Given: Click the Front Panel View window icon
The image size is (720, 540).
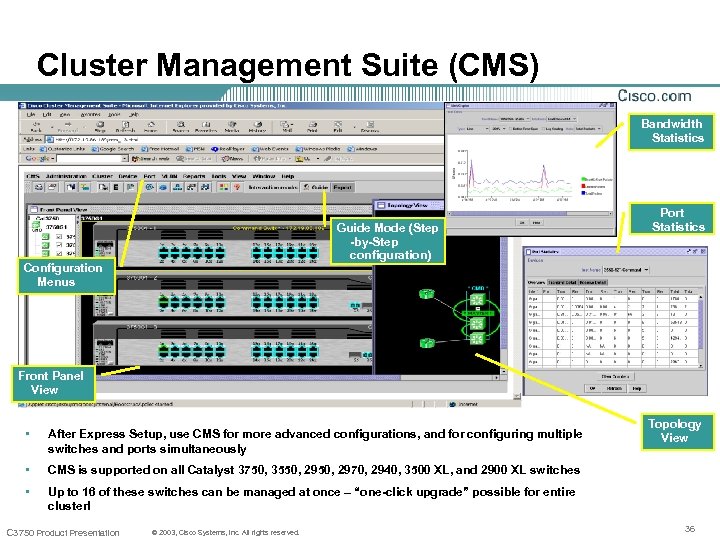Looking at the screenshot, I should tap(33, 209).
